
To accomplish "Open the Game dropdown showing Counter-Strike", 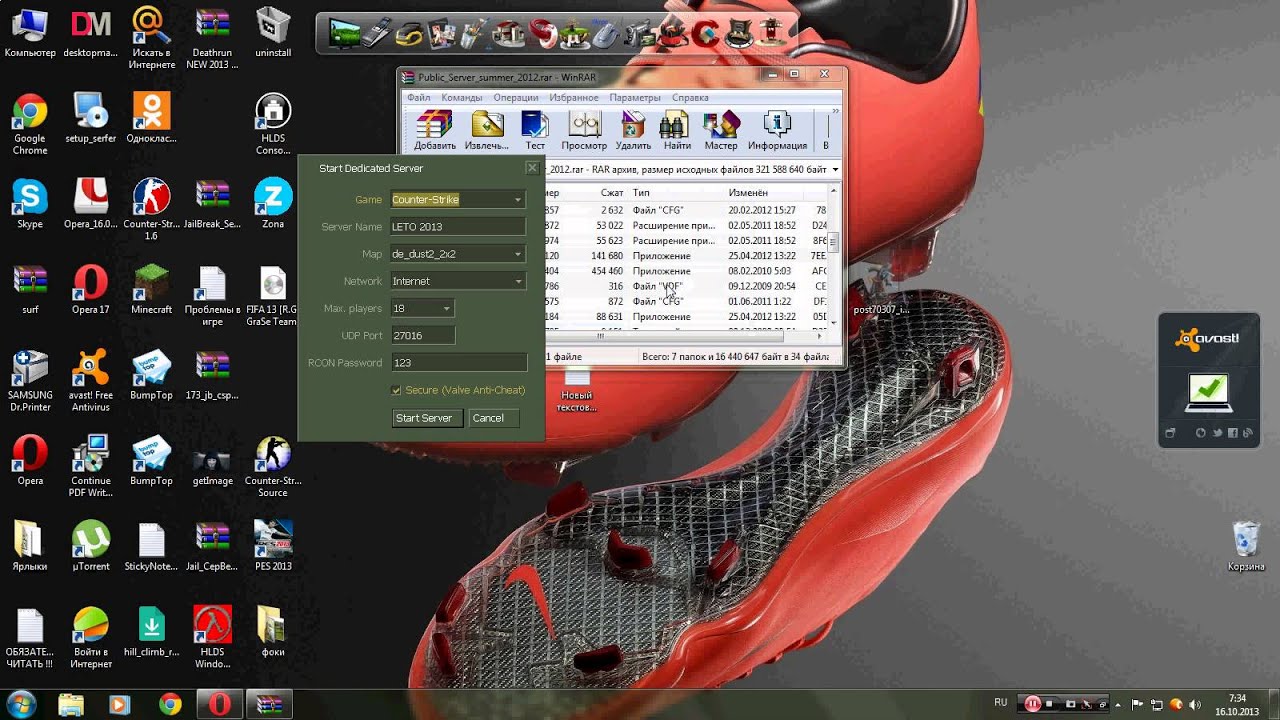I will pyautogui.click(x=458, y=200).
